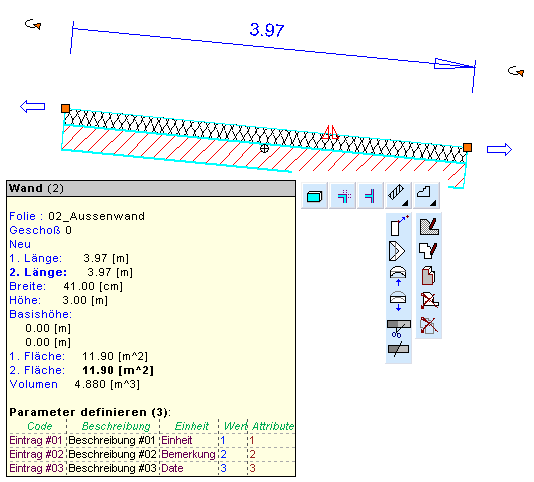
Task: Open the hatched wall flyout menu
Action: click(398, 196)
